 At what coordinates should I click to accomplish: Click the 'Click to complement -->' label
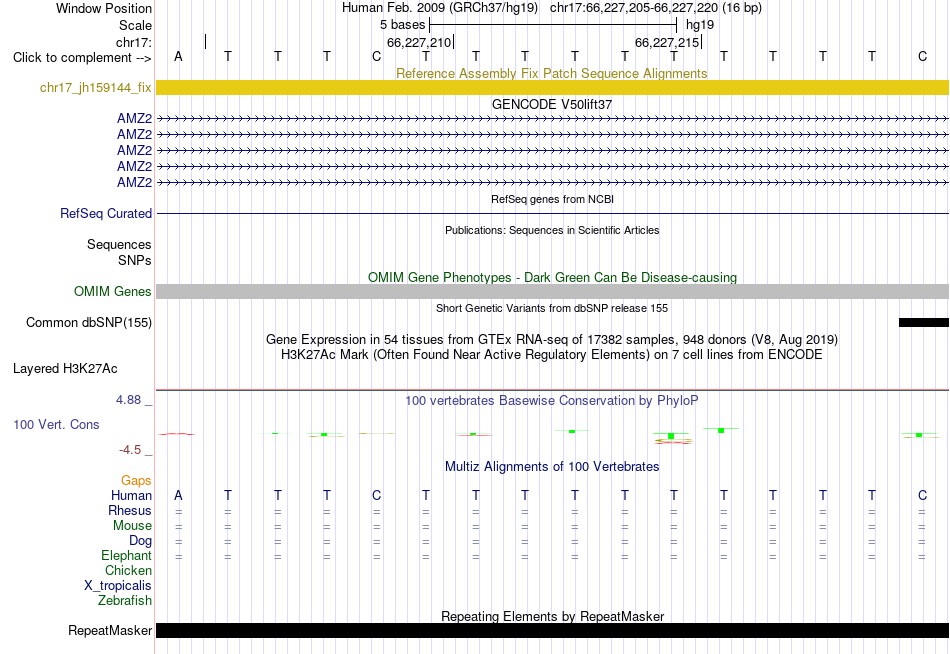pos(82,58)
